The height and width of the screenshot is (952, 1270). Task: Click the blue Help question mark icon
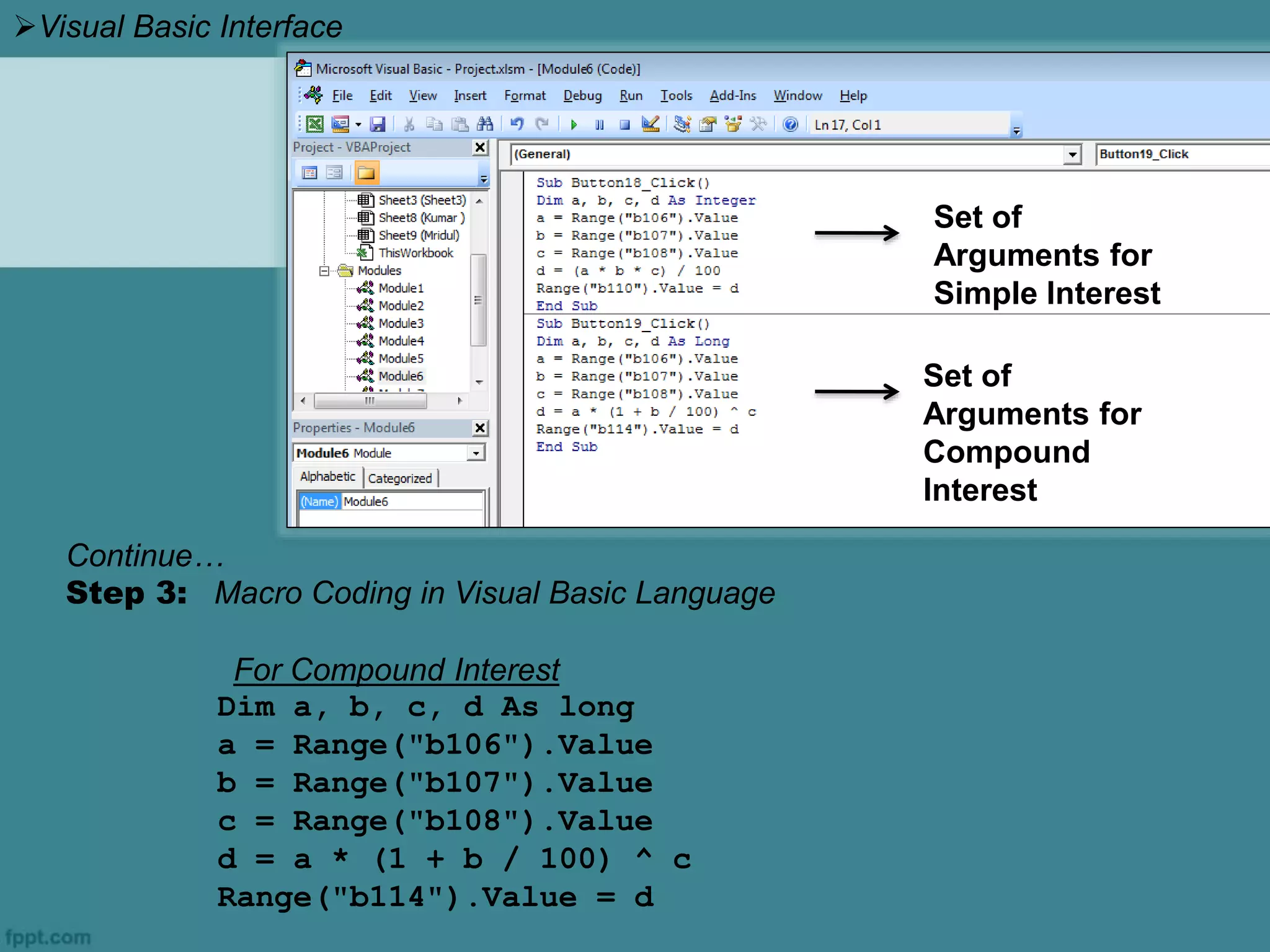tap(790, 125)
